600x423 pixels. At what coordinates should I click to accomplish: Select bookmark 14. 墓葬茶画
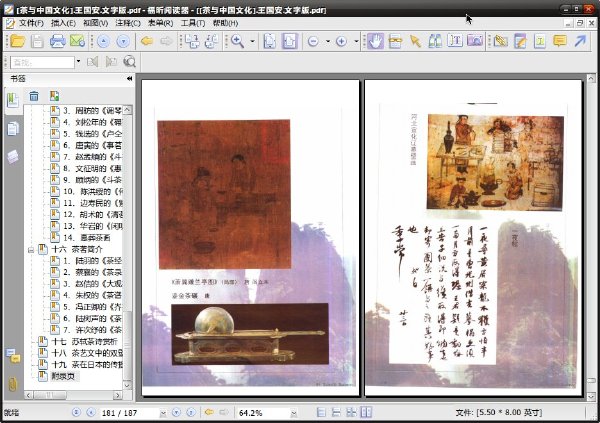click(x=86, y=238)
